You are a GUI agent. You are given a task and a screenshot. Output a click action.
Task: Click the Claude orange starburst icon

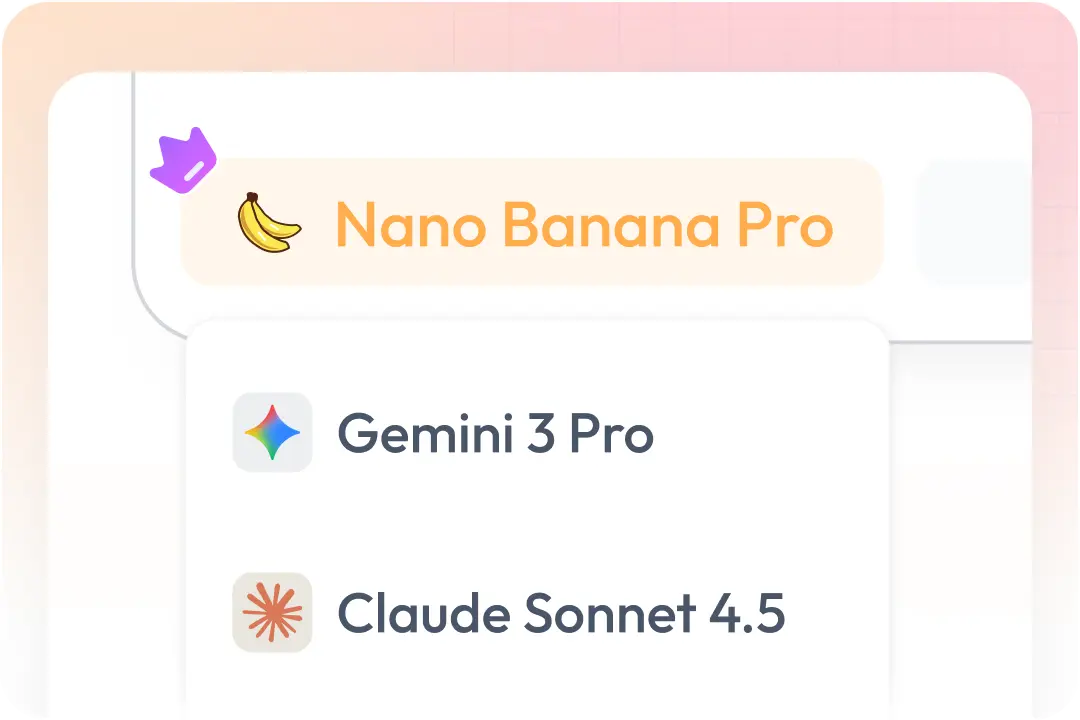click(x=272, y=612)
